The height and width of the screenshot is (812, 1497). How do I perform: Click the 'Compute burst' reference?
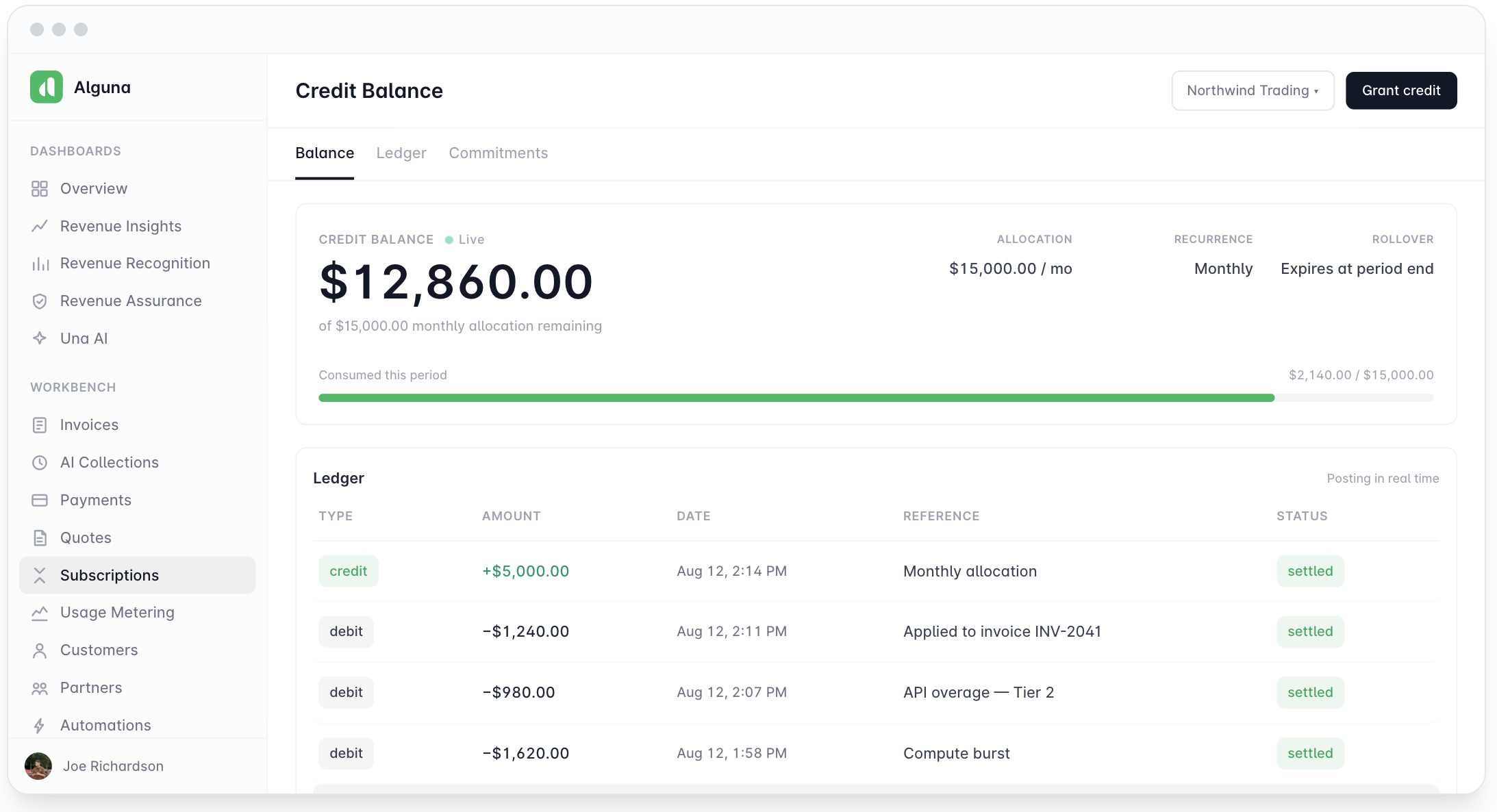tap(957, 753)
